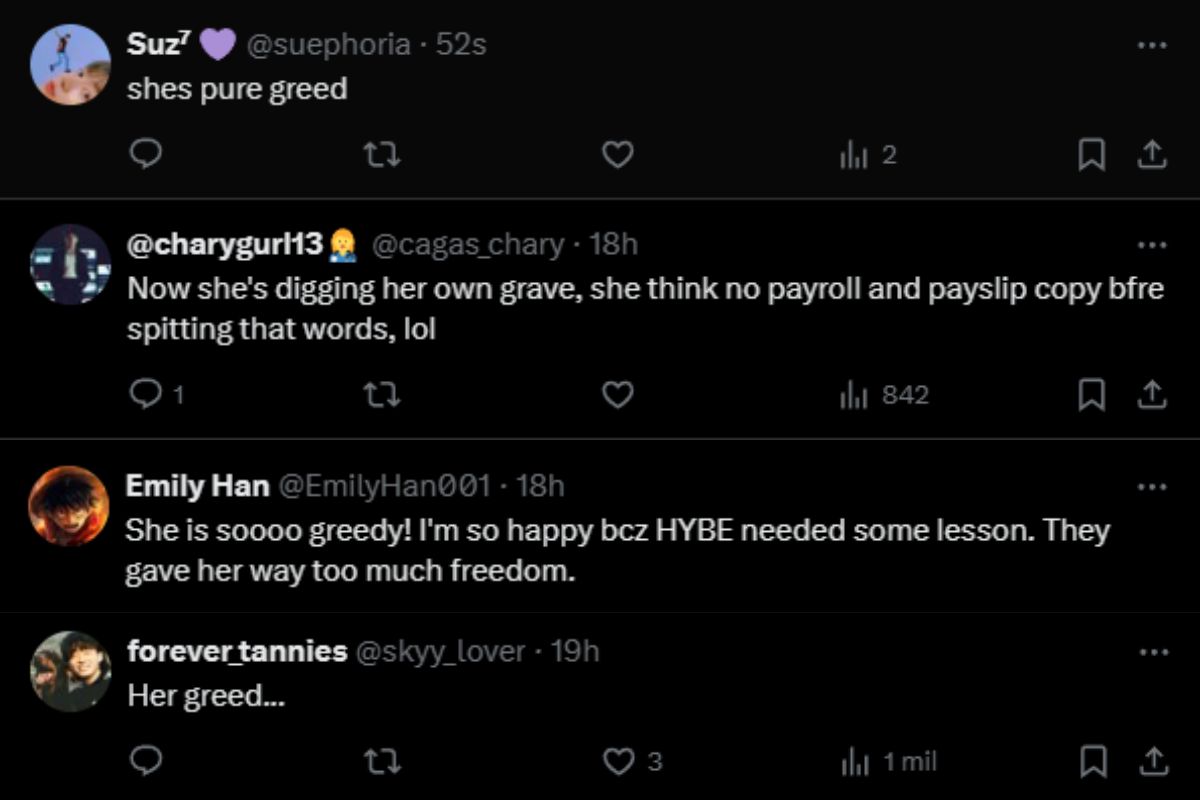Like the charygurl13 payroll tweet
This screenshot has height=800, width=1200.
pos(618,395)
